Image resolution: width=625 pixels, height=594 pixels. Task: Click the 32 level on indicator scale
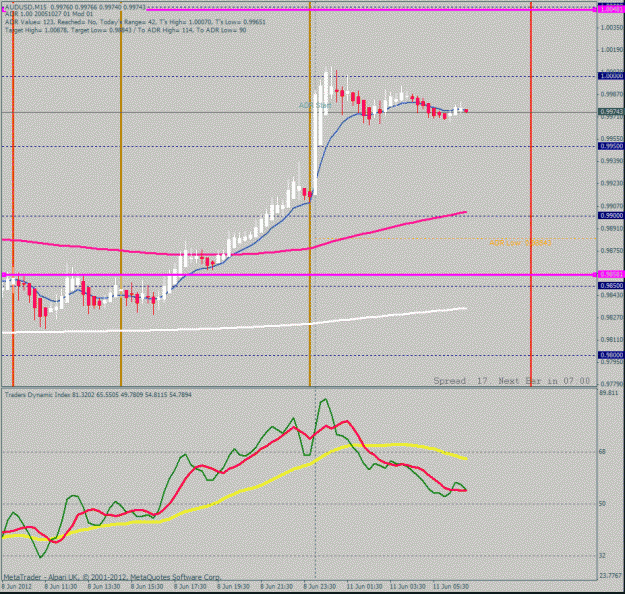tap(602, 555)
